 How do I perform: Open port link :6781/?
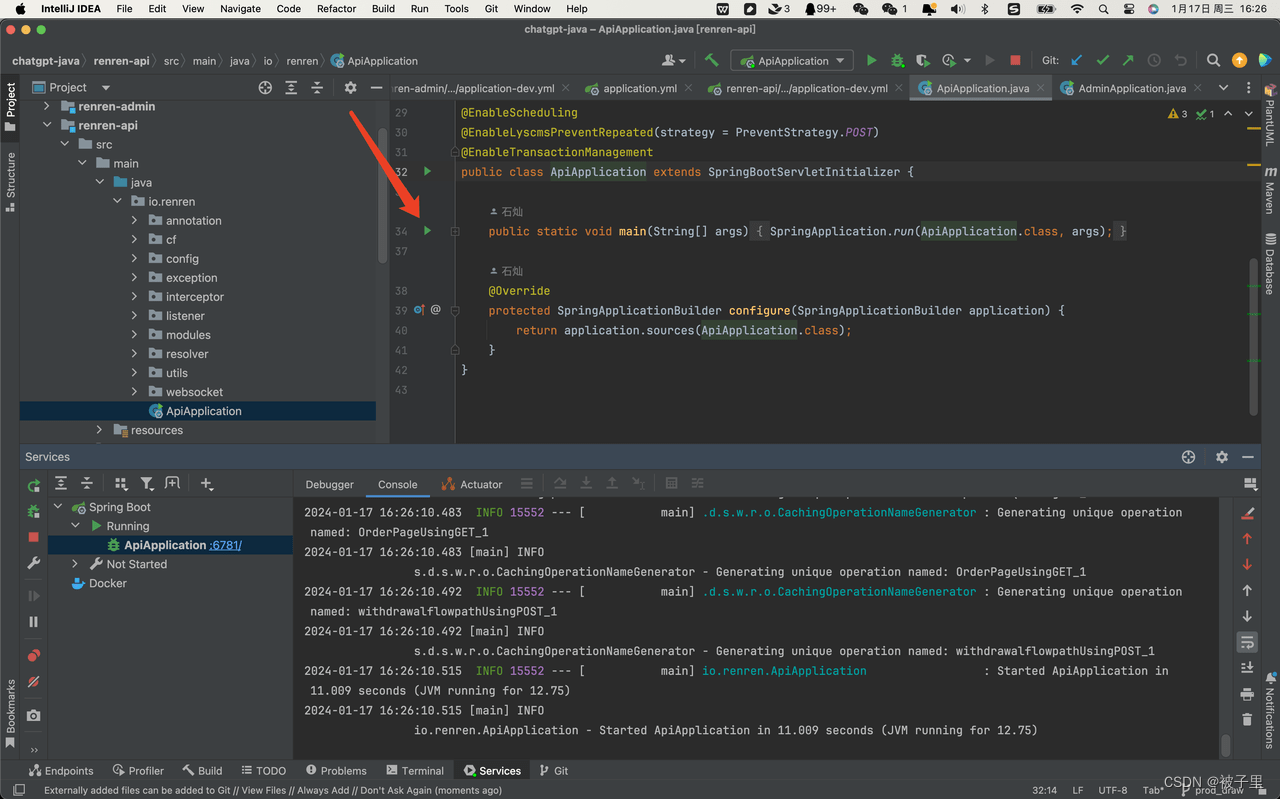pos(225,545)
